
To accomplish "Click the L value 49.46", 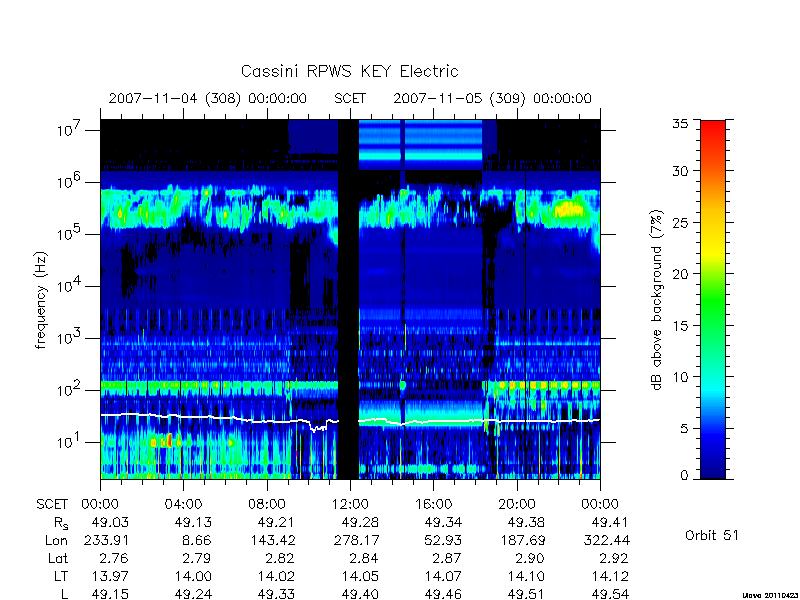I will [443, 594].
